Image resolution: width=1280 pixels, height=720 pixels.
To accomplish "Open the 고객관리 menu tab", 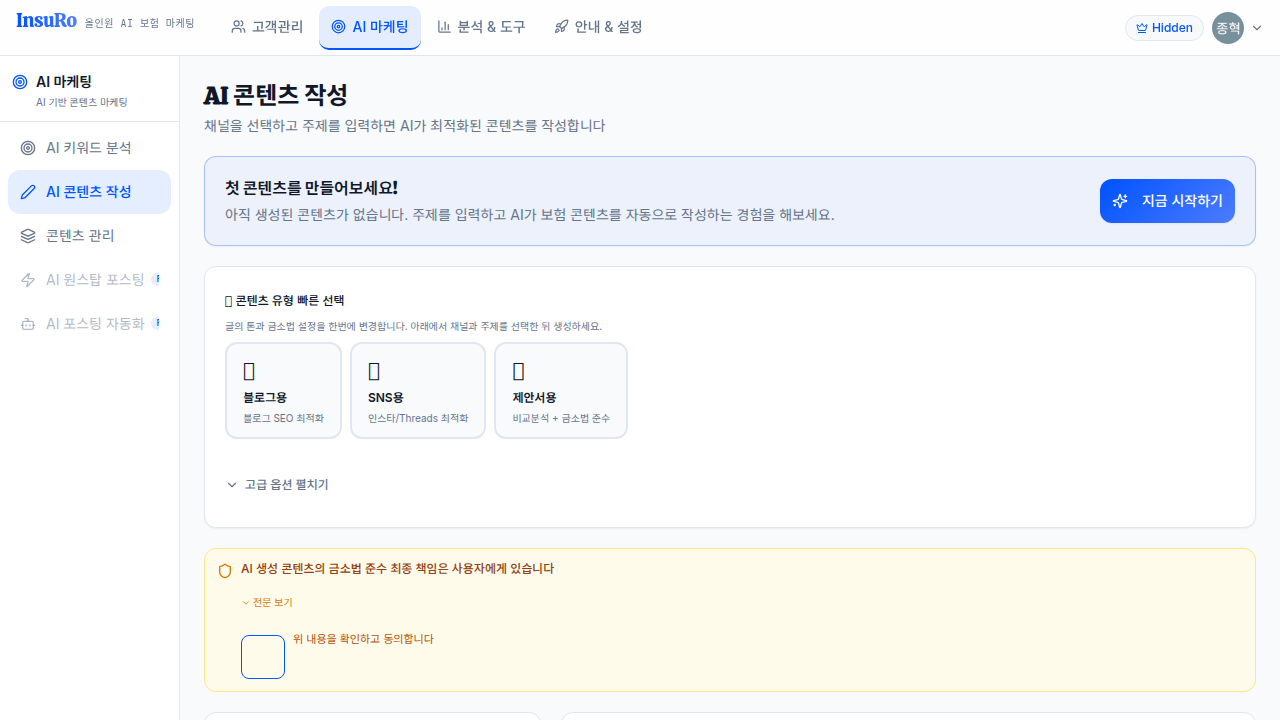I will (x=267, y=27).
